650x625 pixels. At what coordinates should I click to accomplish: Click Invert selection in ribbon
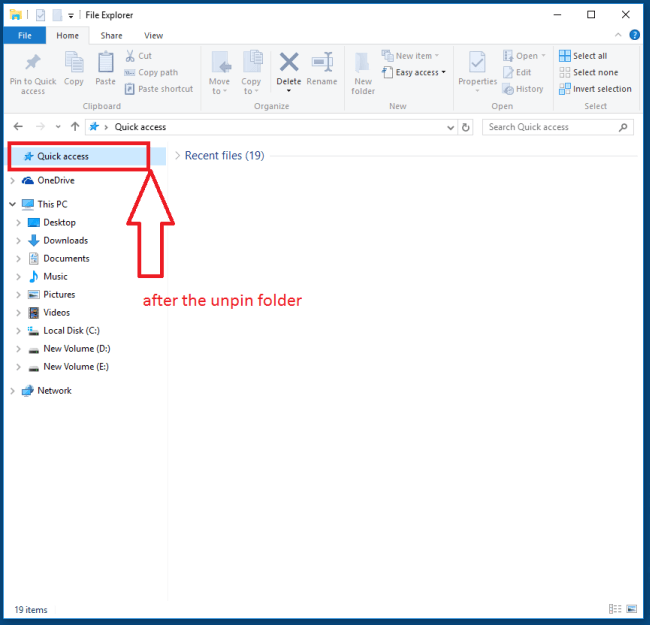point(595,89)
